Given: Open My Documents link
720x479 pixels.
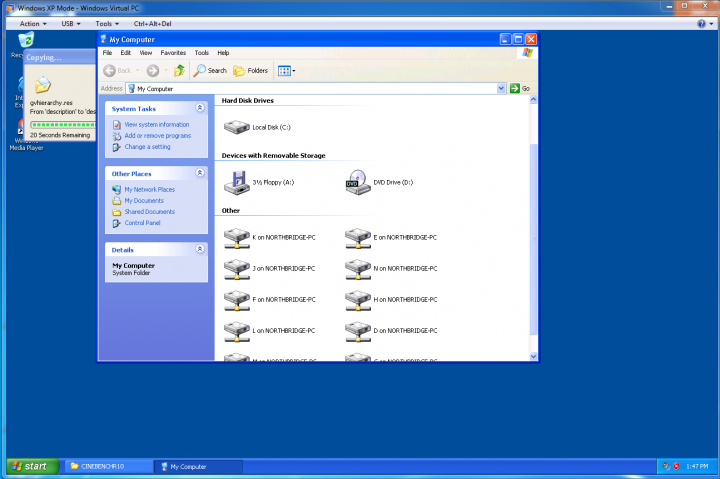Looking at the screenshot, I should (x=144, y=201).
